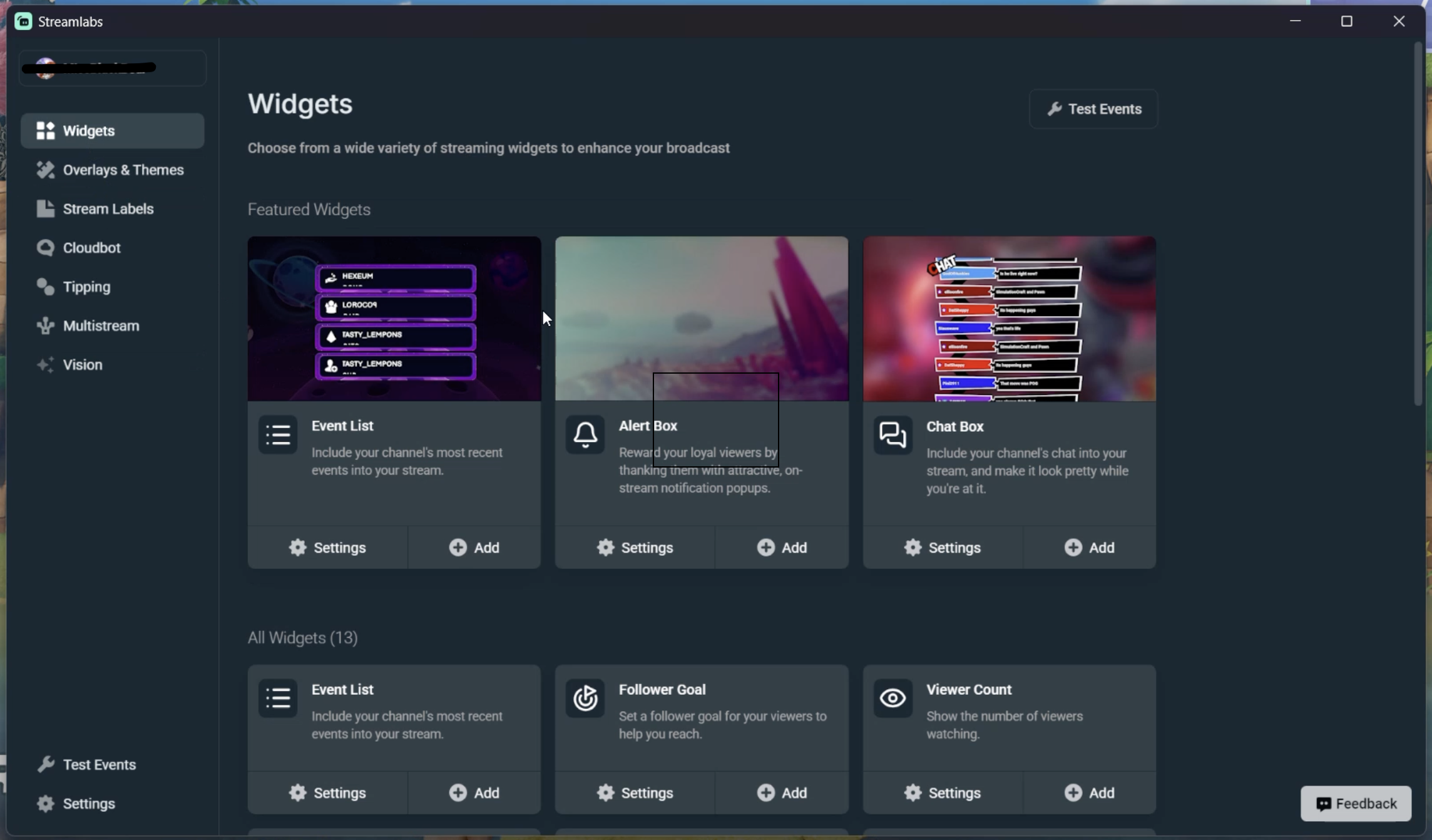Screen dimensions: 1432x840
Task: Click the account profile avatar in sidebar
Action: [45, 68]
